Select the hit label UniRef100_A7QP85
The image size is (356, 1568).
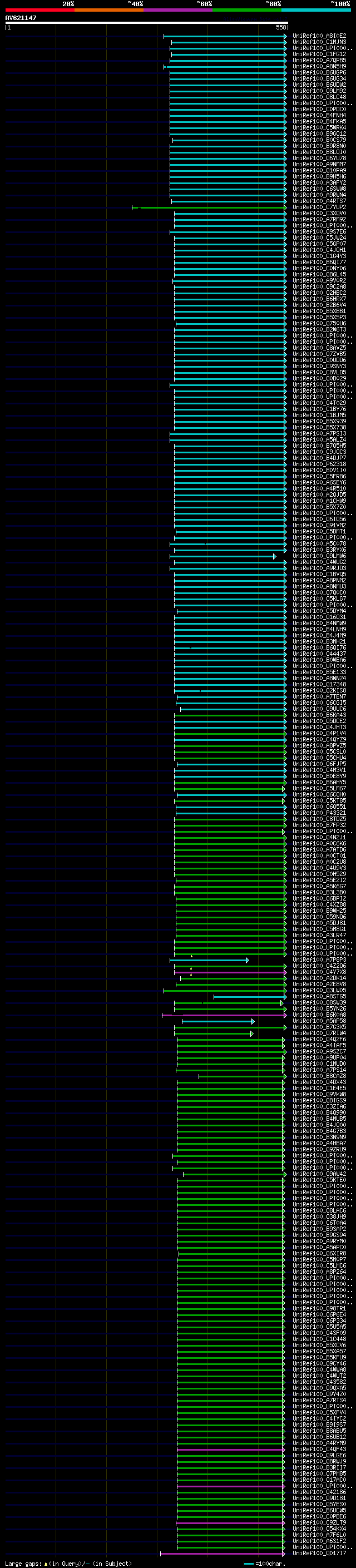point(319,60)
